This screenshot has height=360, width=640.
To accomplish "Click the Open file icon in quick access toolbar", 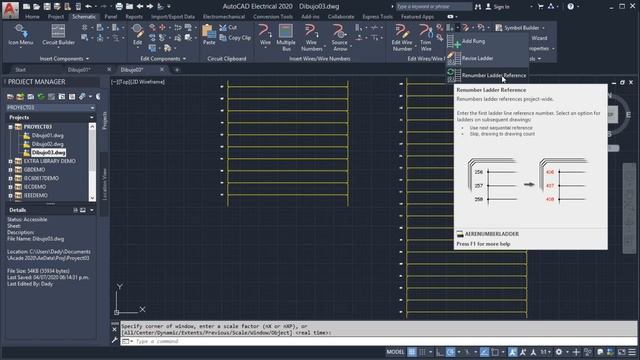I will click(x=36, y=7).
